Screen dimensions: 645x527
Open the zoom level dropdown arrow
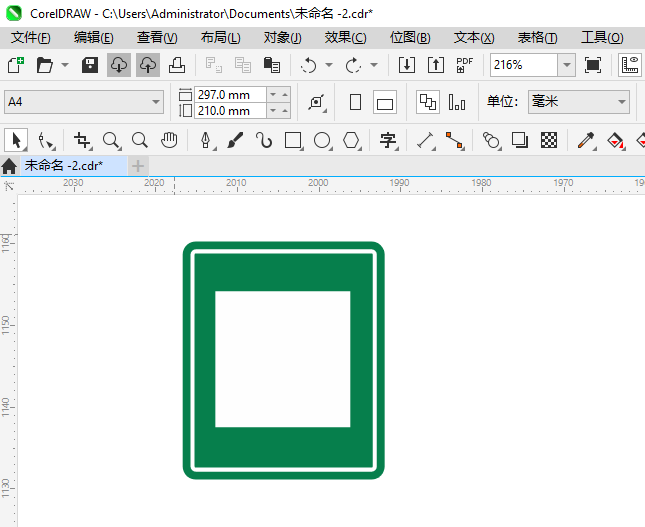pos(566,65)
